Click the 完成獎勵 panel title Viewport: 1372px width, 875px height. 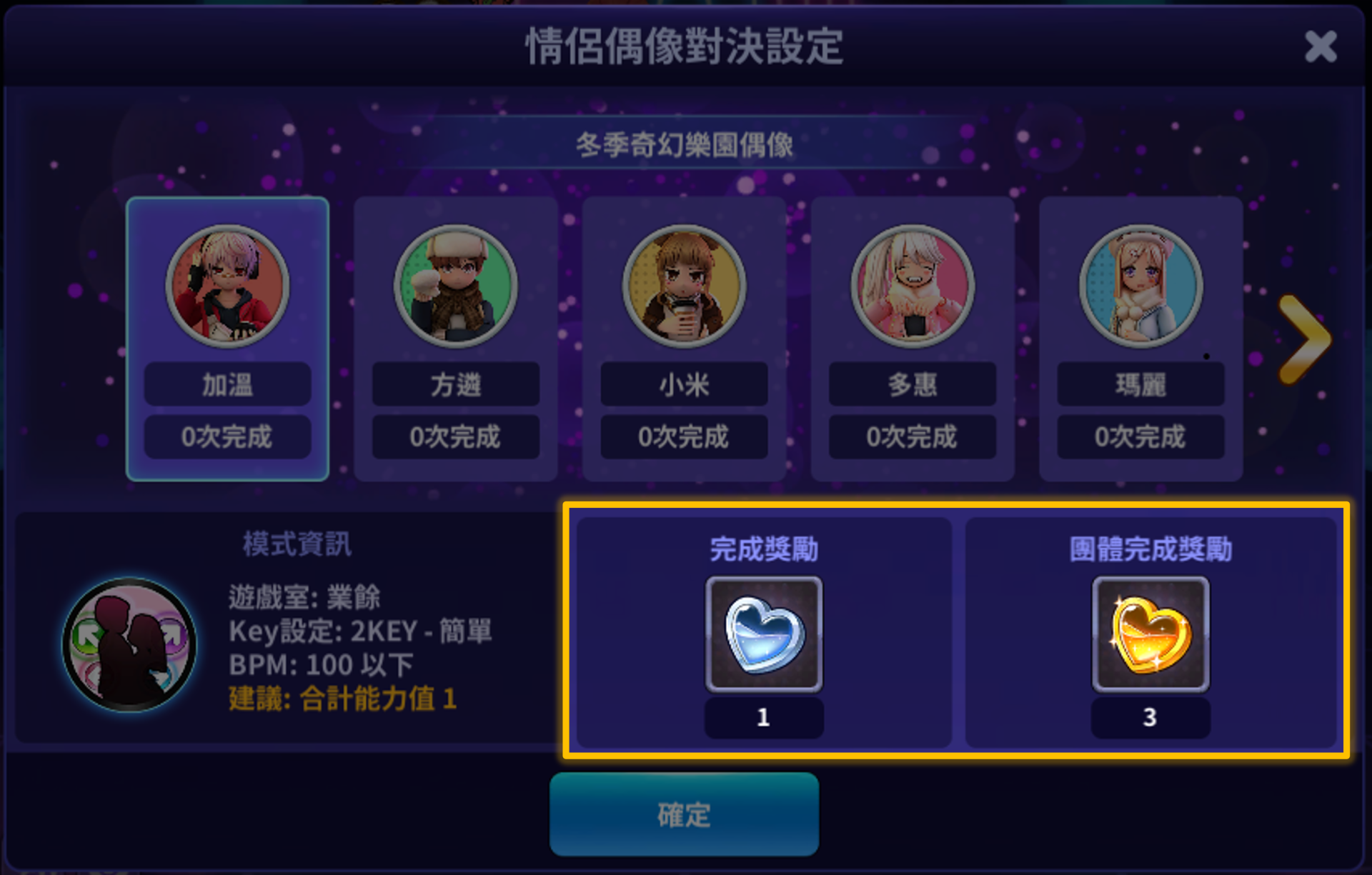(x=764, y=549)
